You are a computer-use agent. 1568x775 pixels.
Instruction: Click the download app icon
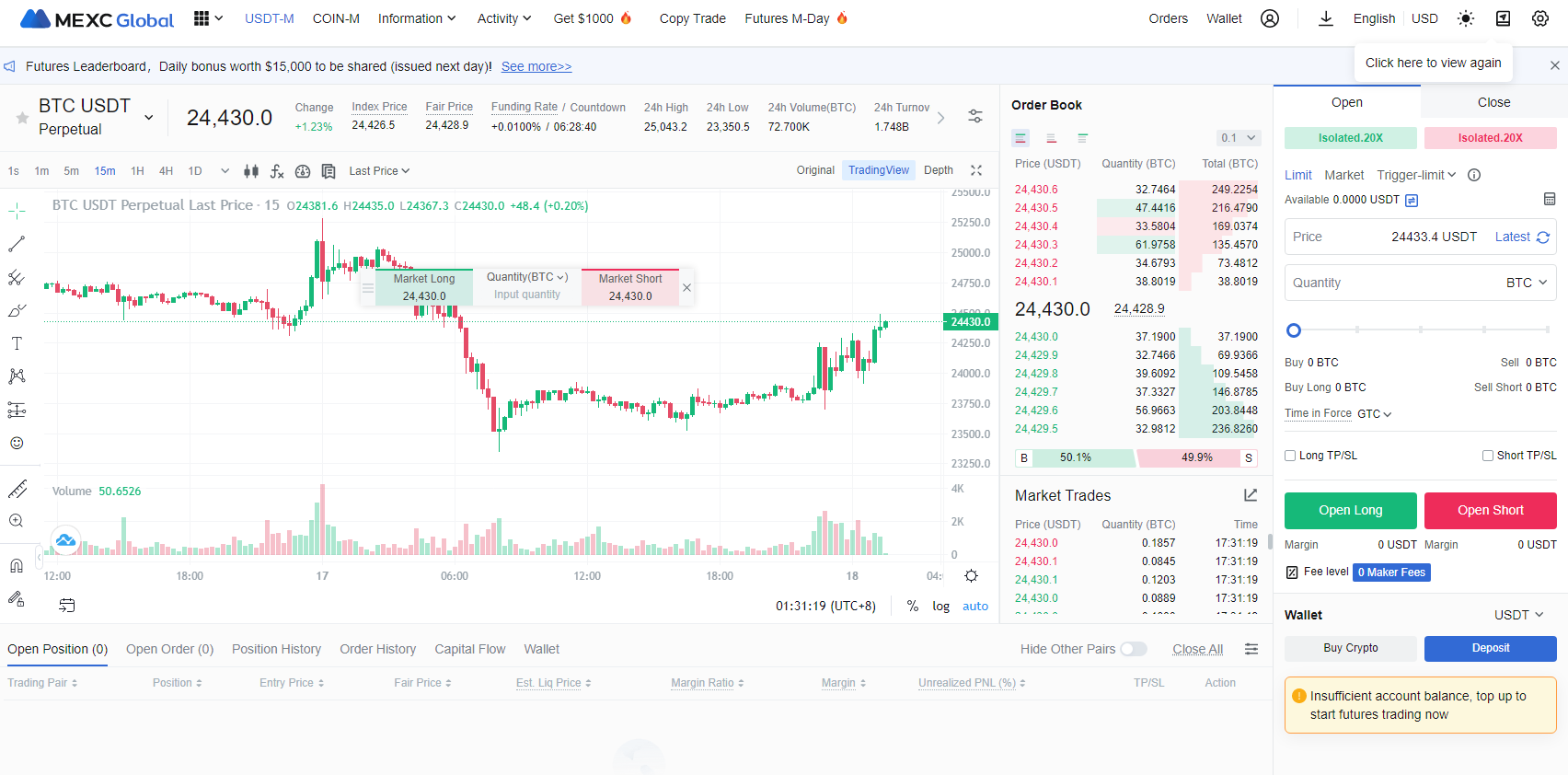pyautogui.click(x=1326, y=18)
